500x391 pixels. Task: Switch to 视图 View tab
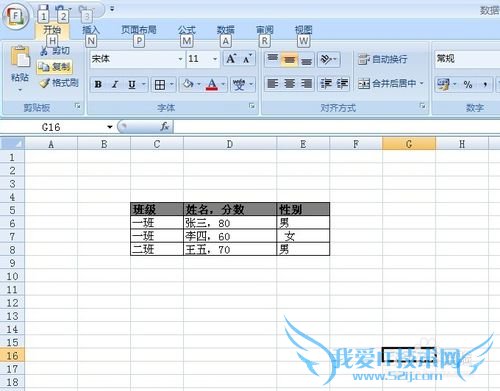[303, 30]
